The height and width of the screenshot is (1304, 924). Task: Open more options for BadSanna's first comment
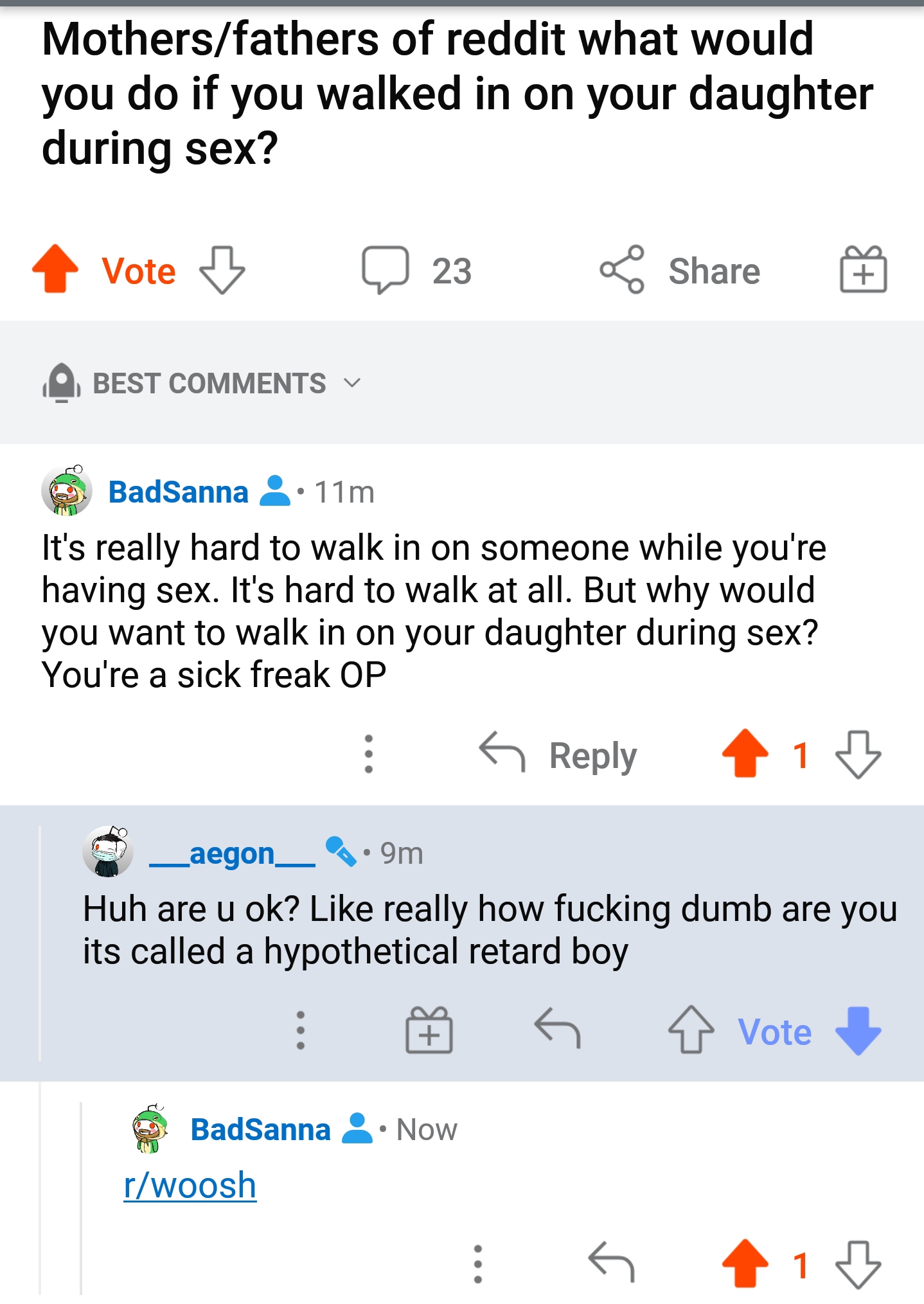[368, 754]
